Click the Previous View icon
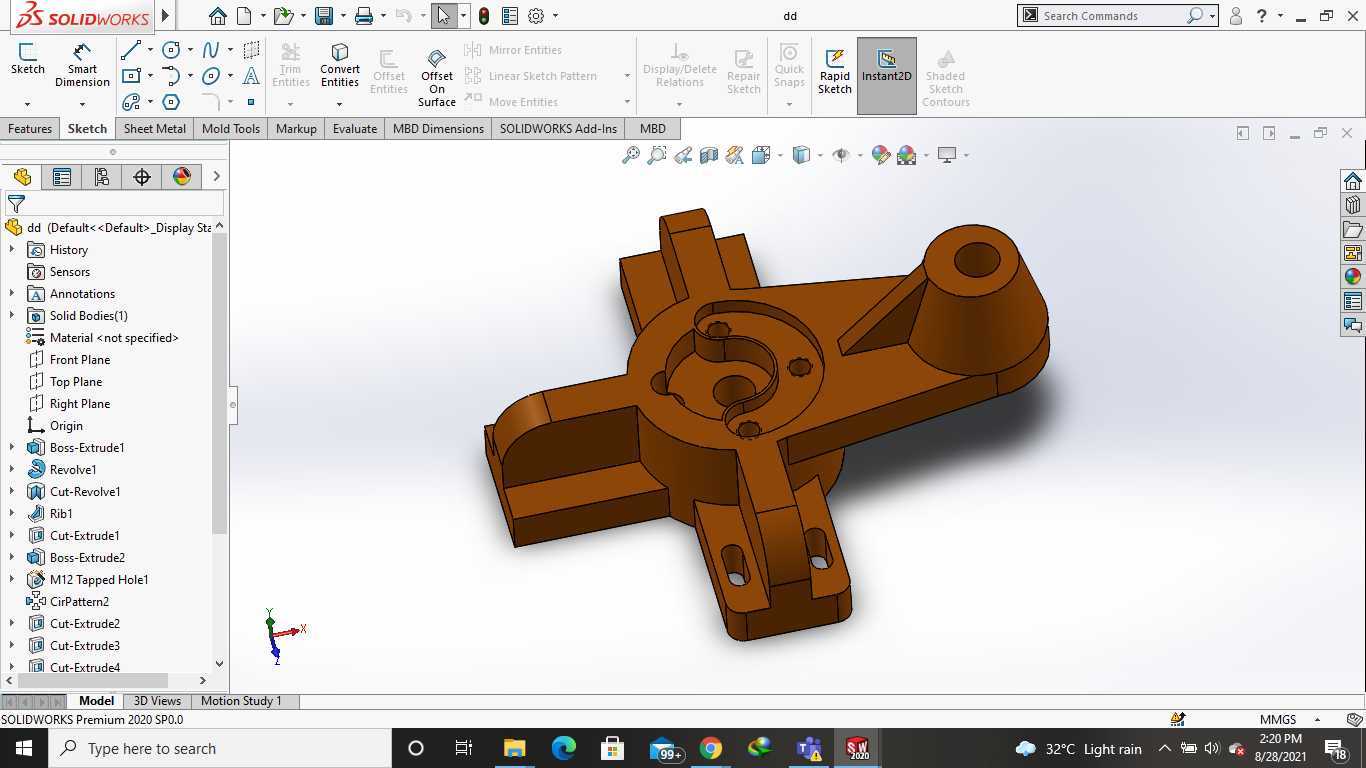 683,155
